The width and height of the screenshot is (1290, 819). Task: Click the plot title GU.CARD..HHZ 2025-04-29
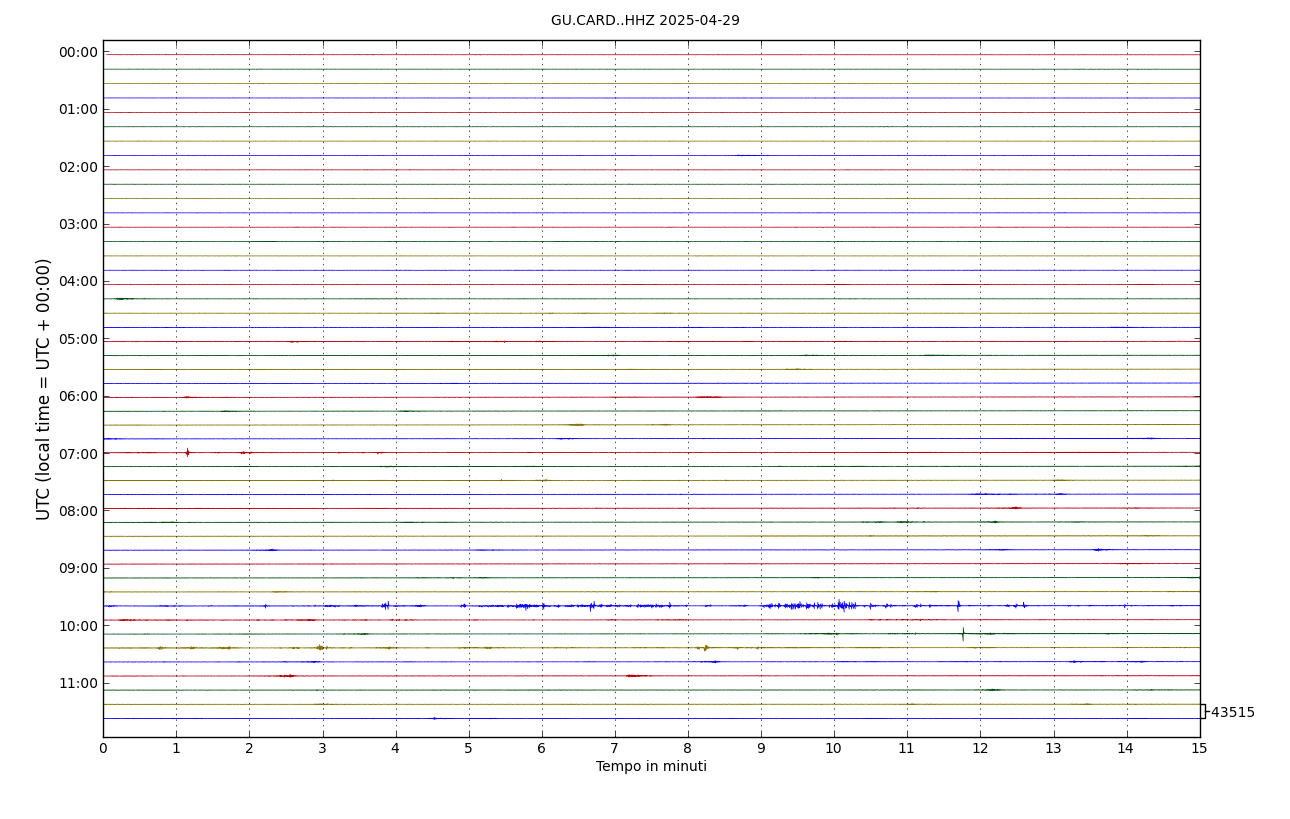pyautogui.click(x=645, y=21)
